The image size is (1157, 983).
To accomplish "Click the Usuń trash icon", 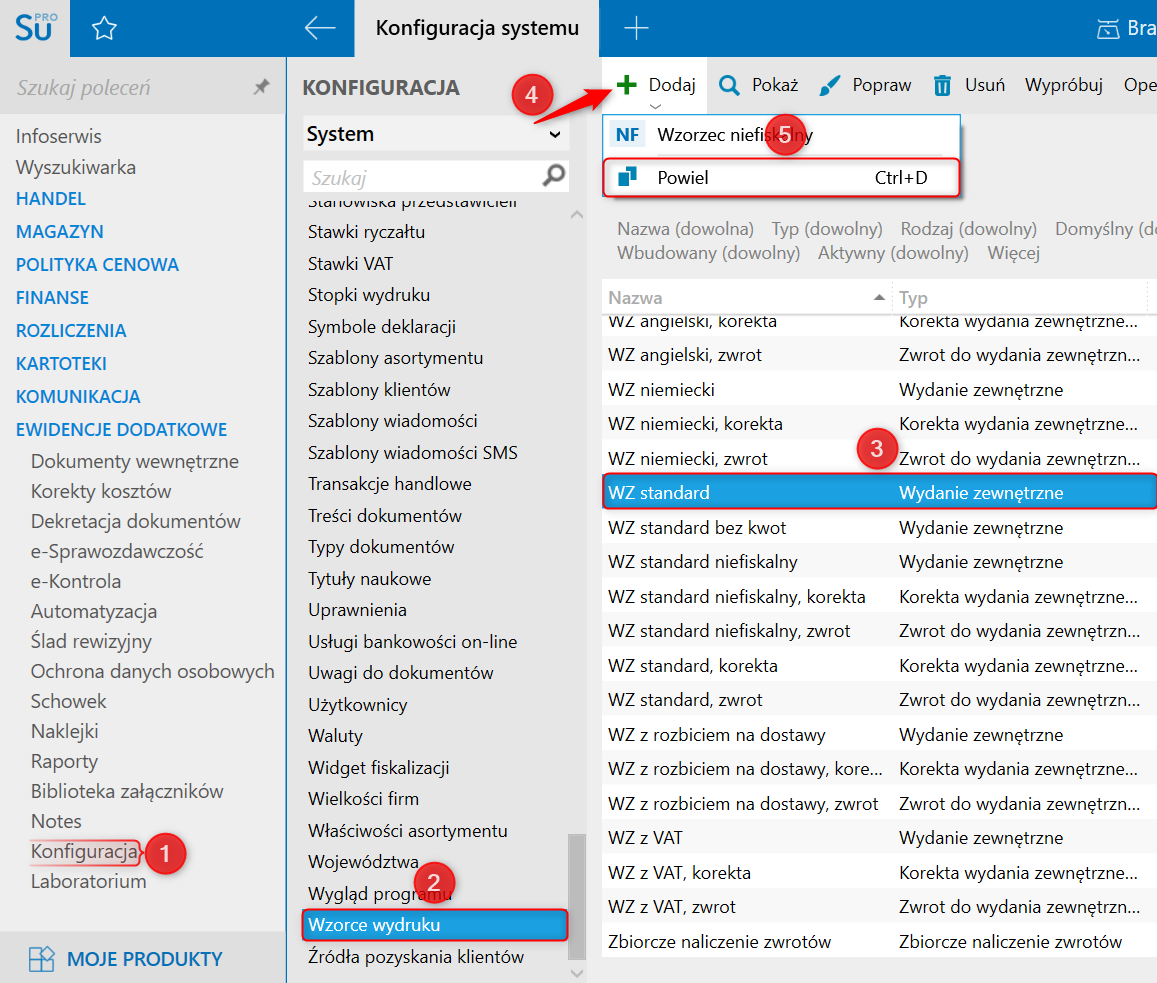I will (942, 86).
